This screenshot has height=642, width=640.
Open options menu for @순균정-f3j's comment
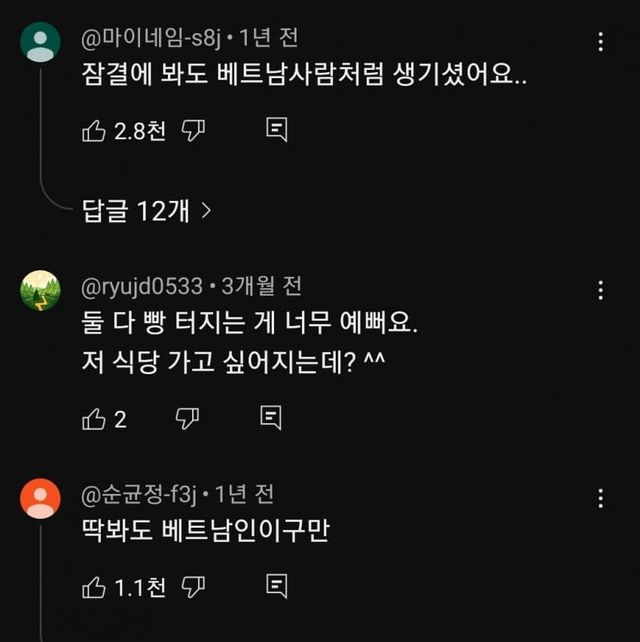coord(600,497)
